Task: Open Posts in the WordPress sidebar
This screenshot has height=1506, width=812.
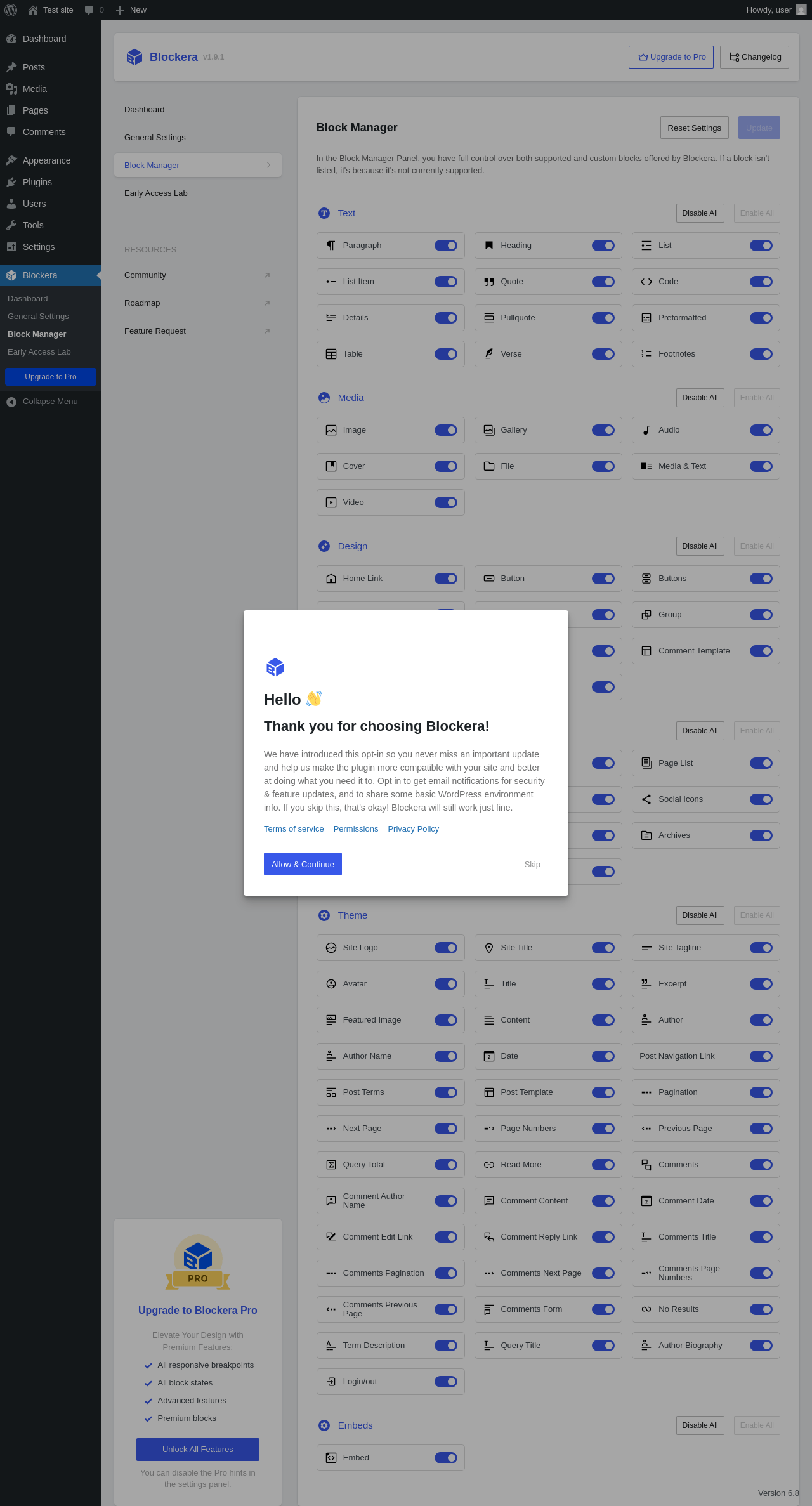Action: click(x=51, y=67)
